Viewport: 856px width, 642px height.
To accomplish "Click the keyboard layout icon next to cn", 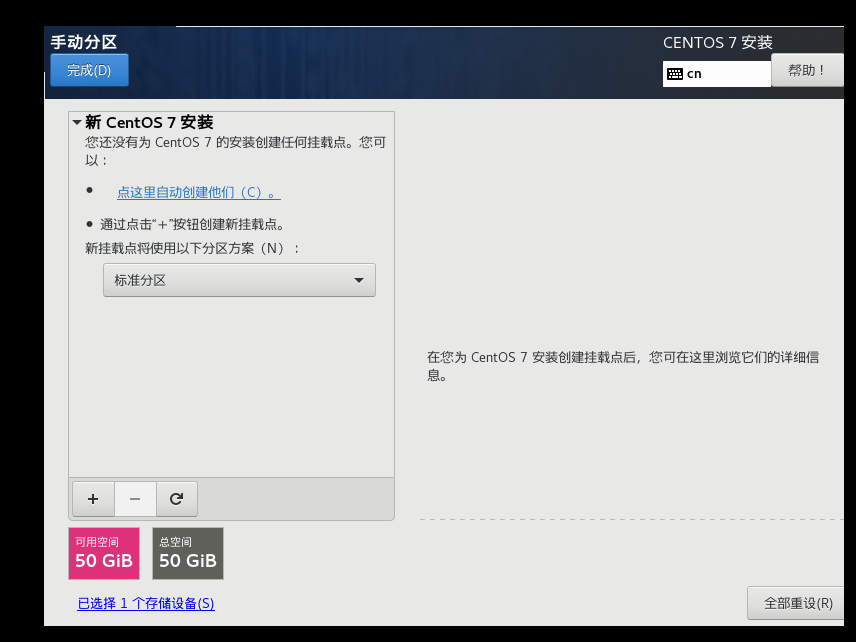I will coord(675,74).
